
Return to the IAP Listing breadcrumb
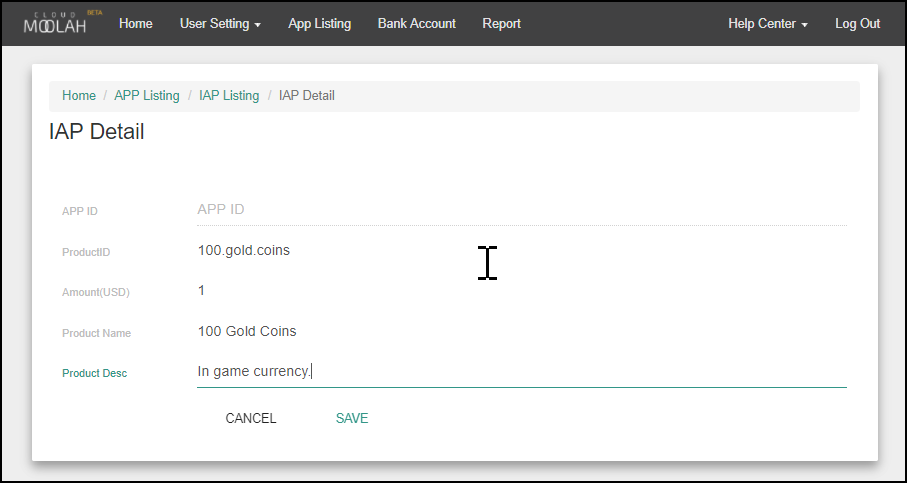pos(229,96)
